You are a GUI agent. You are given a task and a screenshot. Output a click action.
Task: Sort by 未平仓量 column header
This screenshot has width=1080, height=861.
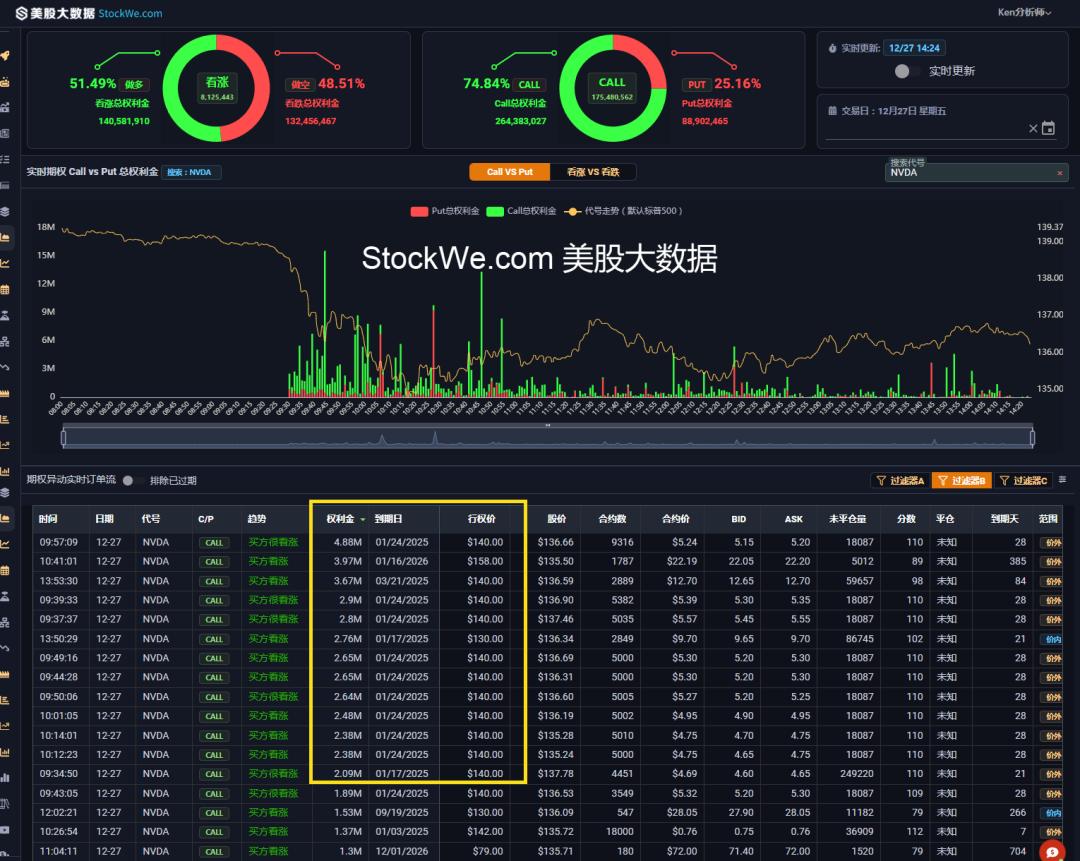click(847, 519)
